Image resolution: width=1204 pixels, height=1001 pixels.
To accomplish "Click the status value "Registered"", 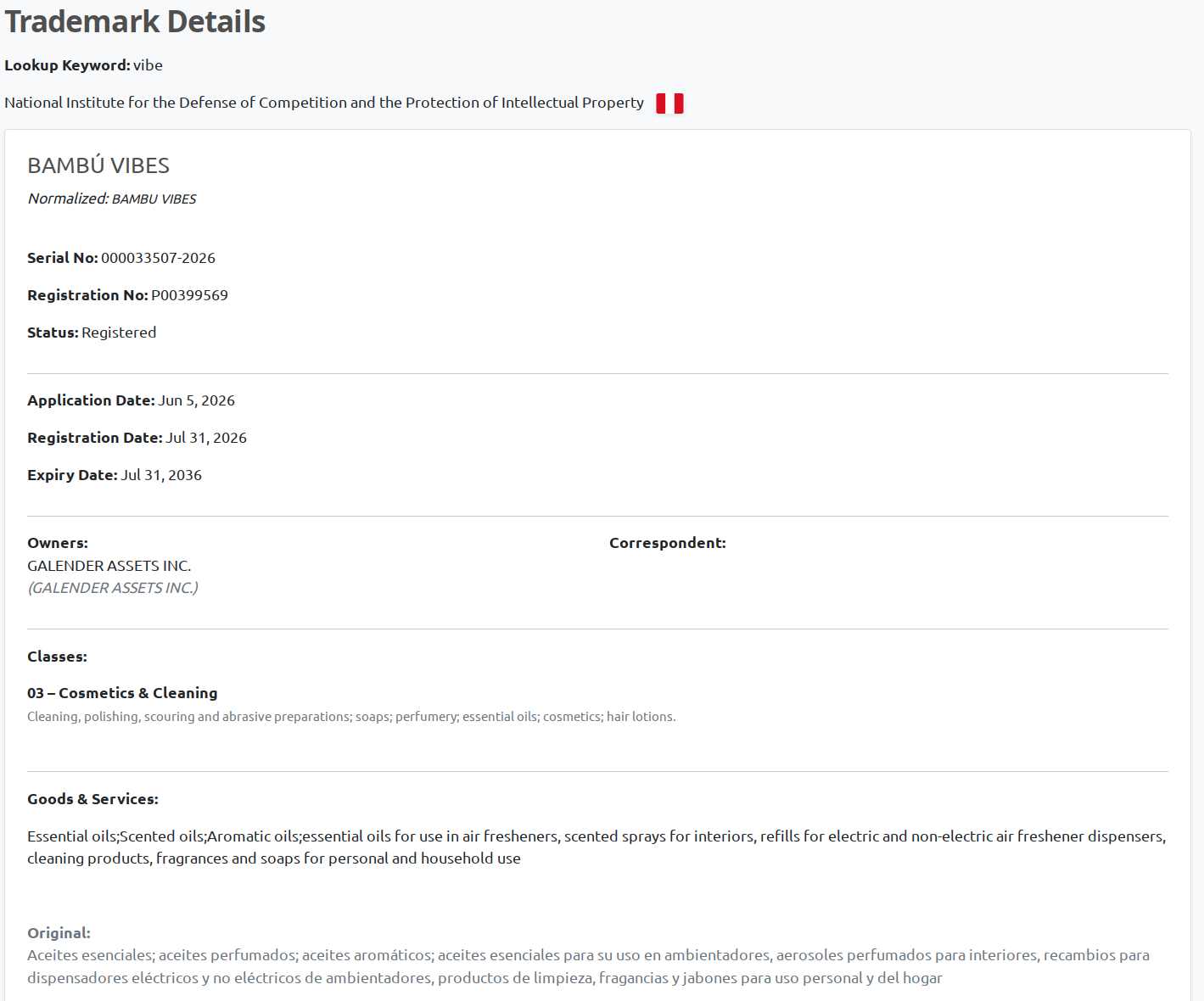I will point(119,333).
